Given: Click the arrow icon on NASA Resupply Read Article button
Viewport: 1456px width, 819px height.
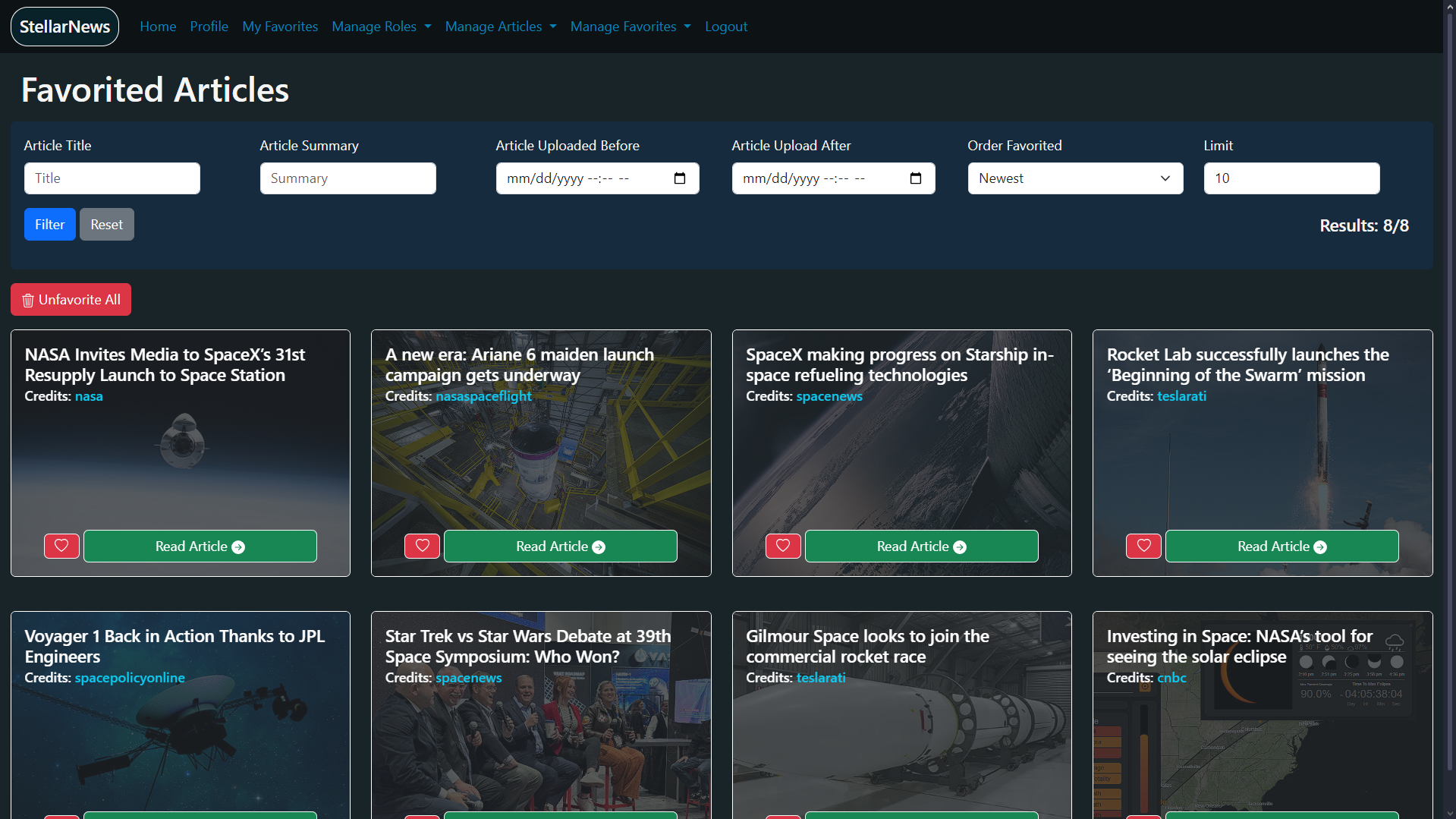Looking at the screenshot, I should 238,546.
